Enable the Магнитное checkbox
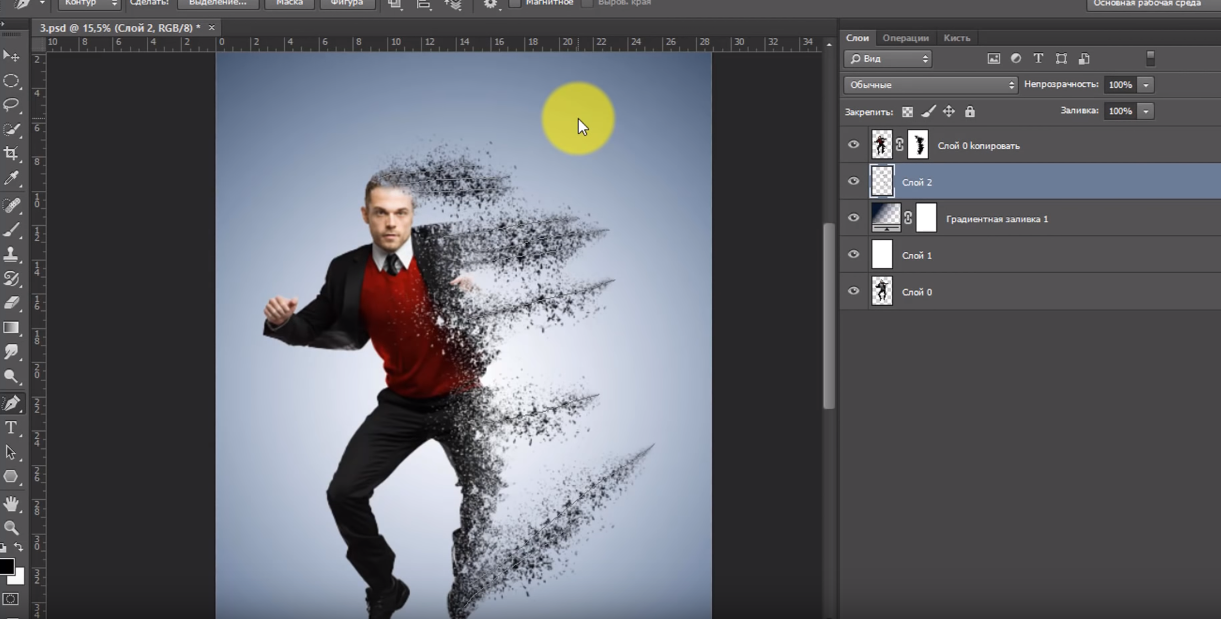 pos(515,3)
